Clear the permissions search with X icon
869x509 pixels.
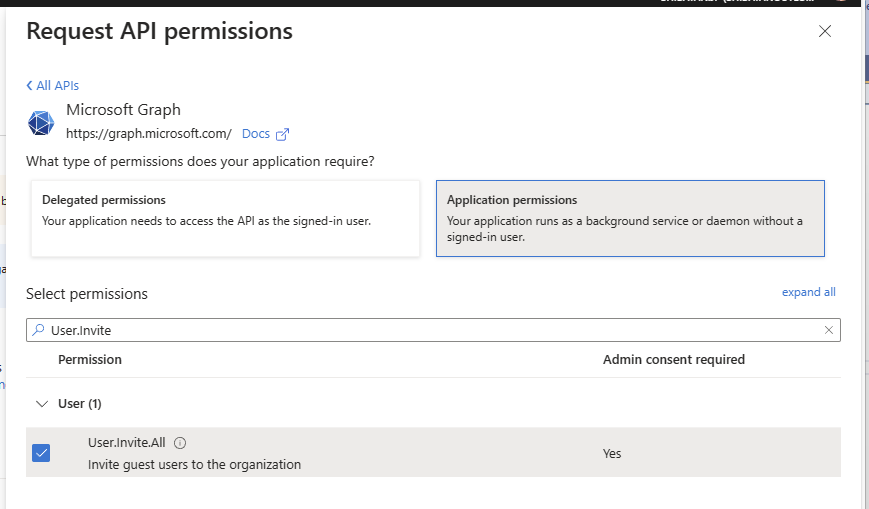[829, 330]
